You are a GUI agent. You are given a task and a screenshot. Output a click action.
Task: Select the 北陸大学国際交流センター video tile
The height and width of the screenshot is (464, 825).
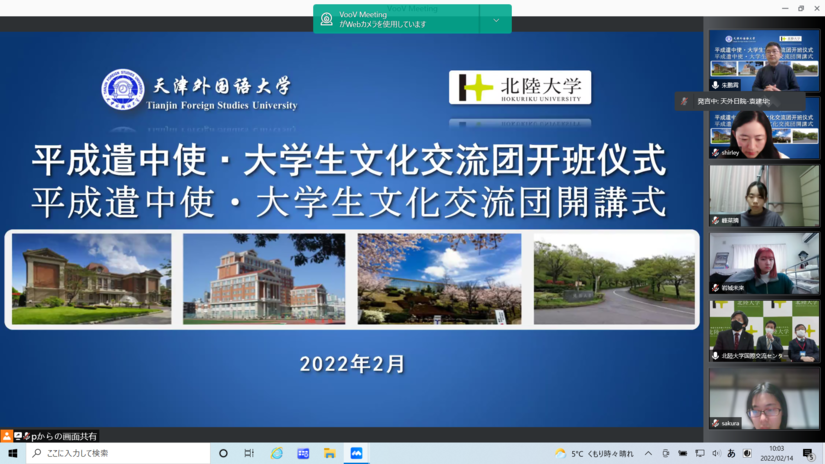point(764,331)
